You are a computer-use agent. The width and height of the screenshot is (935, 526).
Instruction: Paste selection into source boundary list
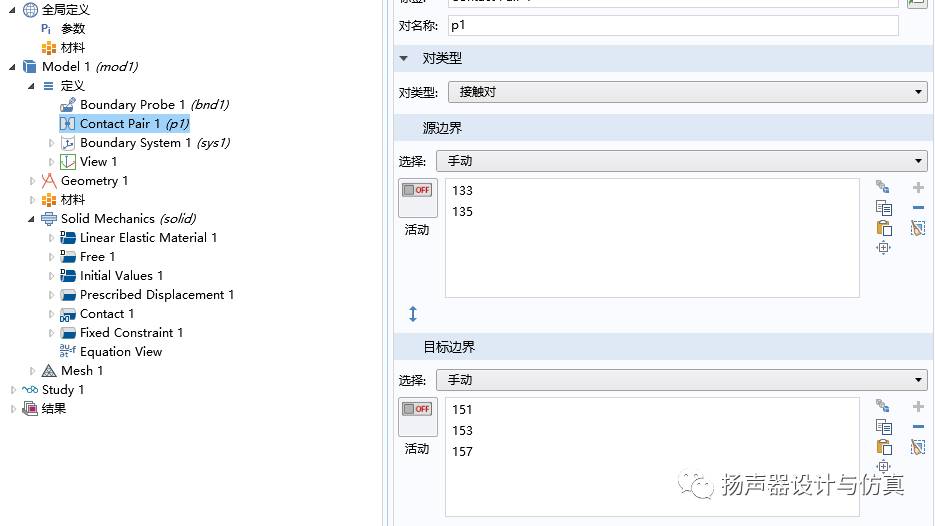pos(883,228)
